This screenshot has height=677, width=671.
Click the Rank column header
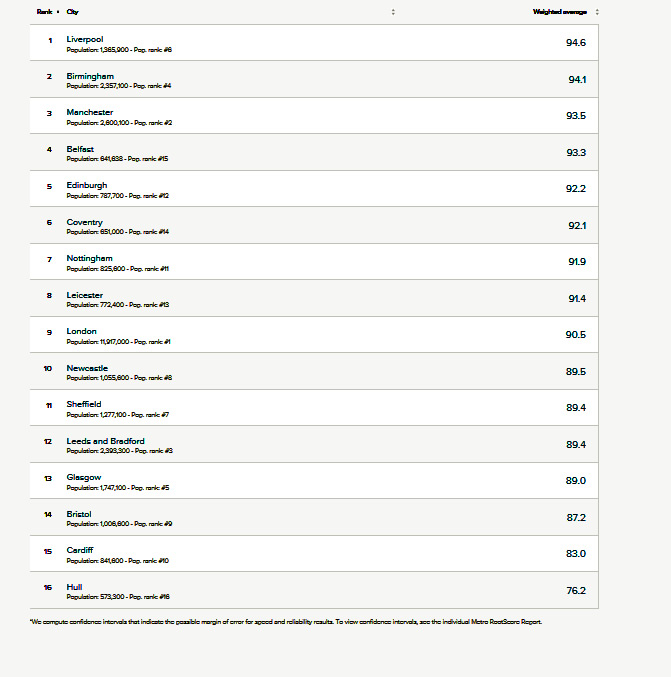pyautogui.click(x=44, y=12)
